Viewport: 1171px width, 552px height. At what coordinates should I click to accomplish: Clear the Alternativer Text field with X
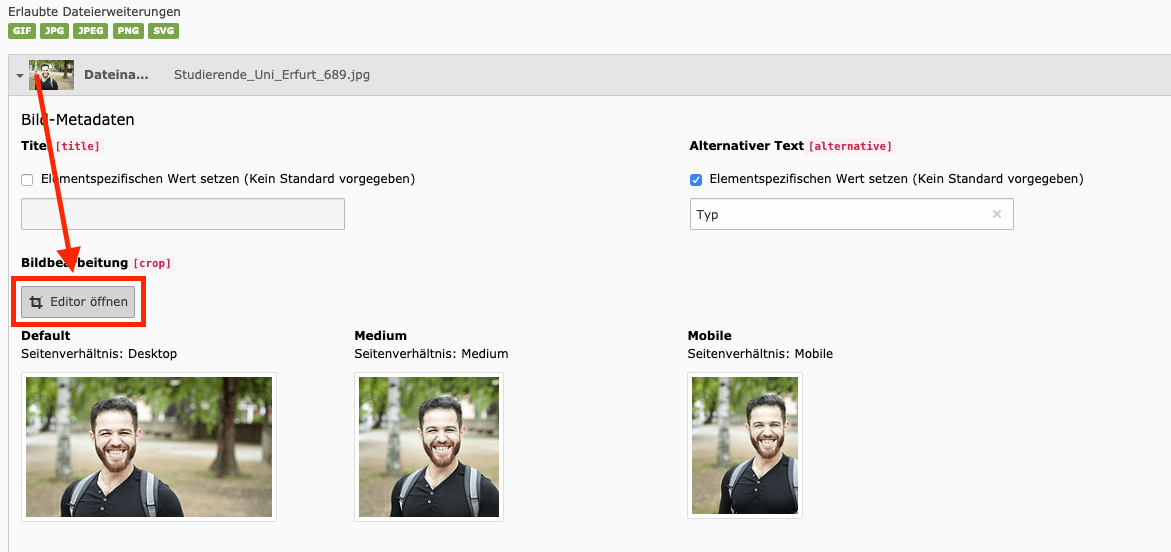(996, 214)
